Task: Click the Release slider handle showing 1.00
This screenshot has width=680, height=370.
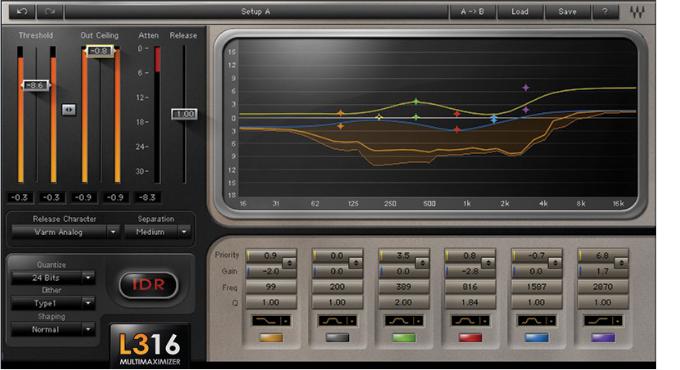Action: (184, 114)
